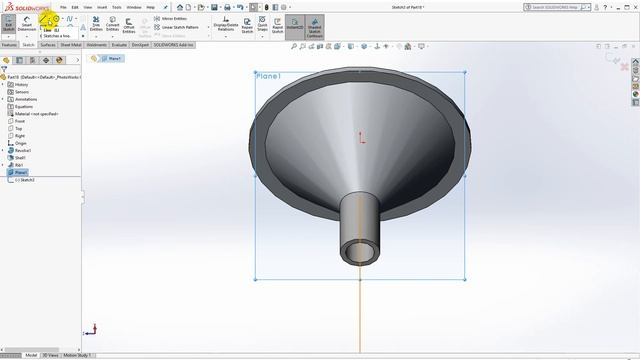
Task: Switch to the SOLIDWORKS Add-Ins tab
Action: pyautogui.click(x=173, y=45)
